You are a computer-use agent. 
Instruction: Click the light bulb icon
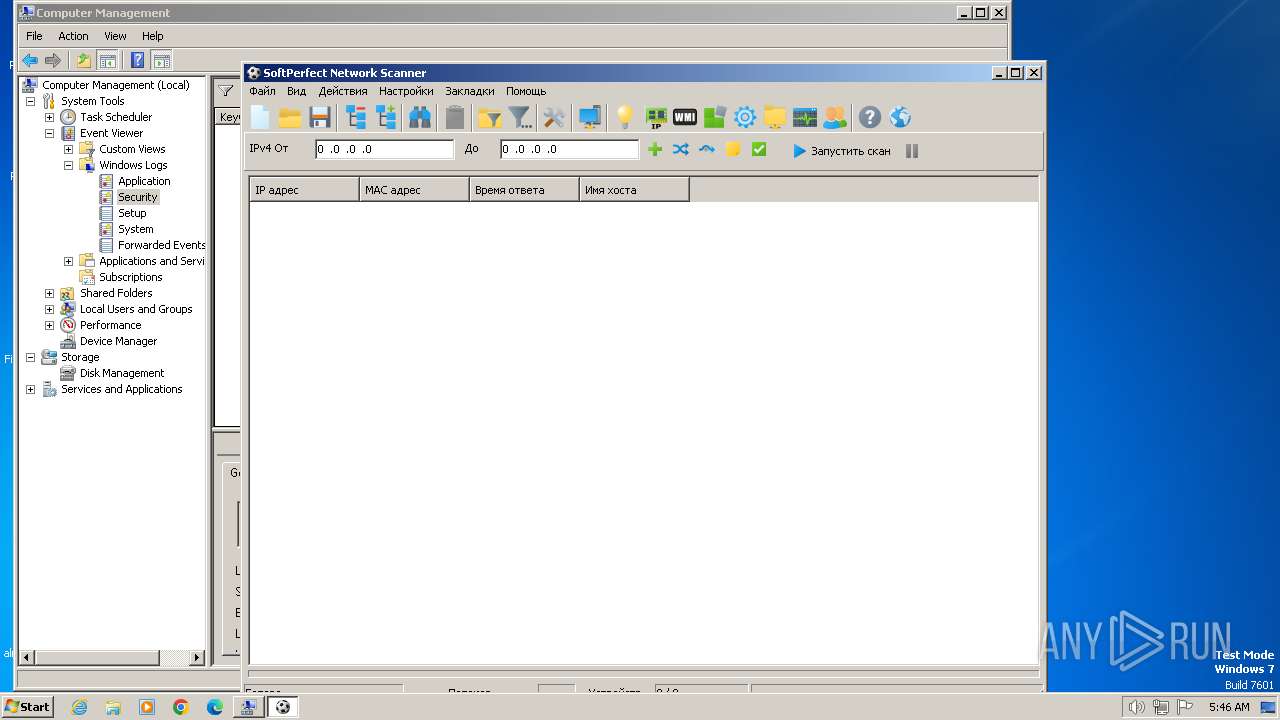625,118
